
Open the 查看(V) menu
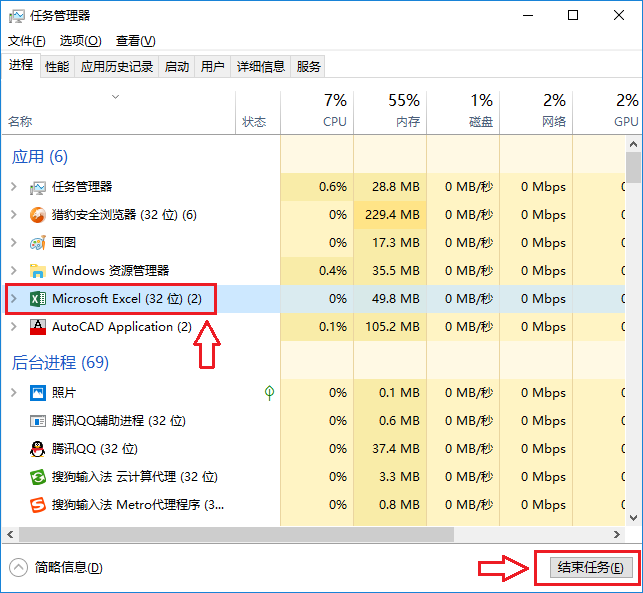(135, 41)
